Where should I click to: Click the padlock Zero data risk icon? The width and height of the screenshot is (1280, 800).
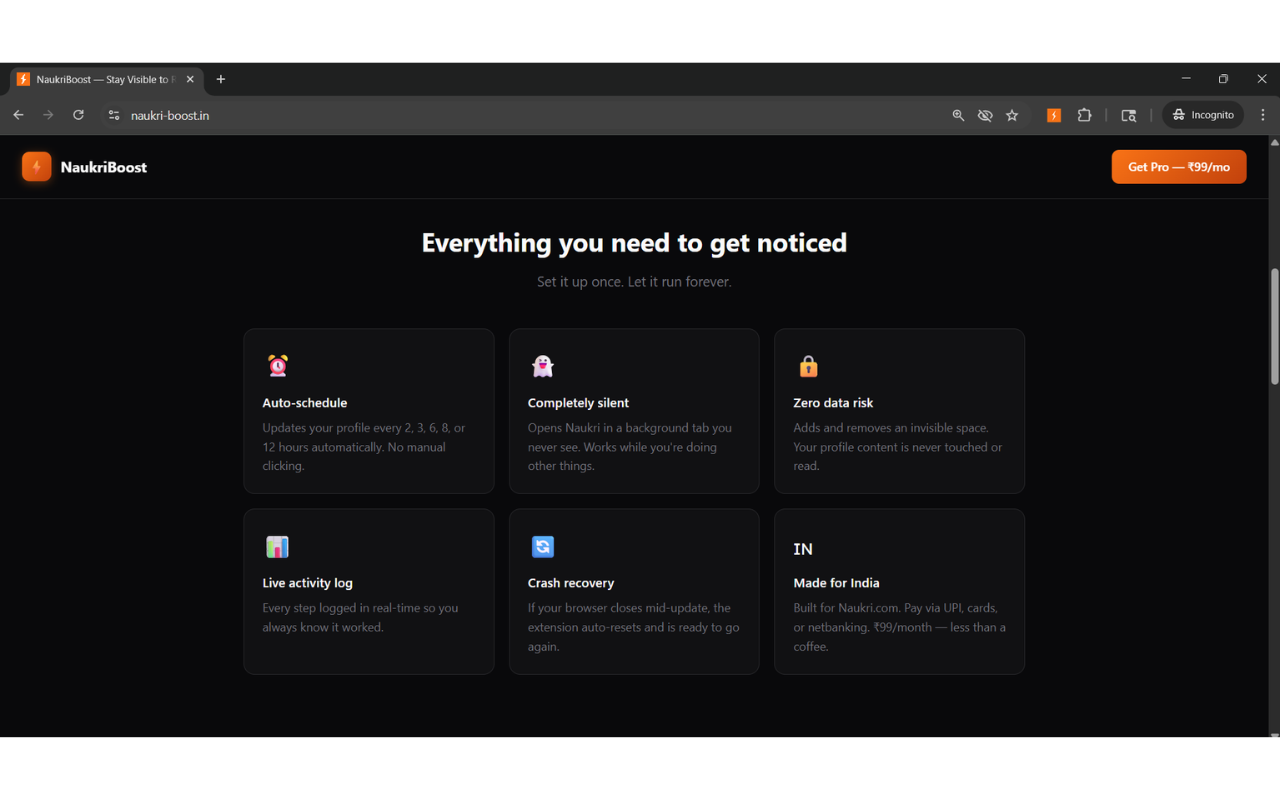click(x=808, y=366)
